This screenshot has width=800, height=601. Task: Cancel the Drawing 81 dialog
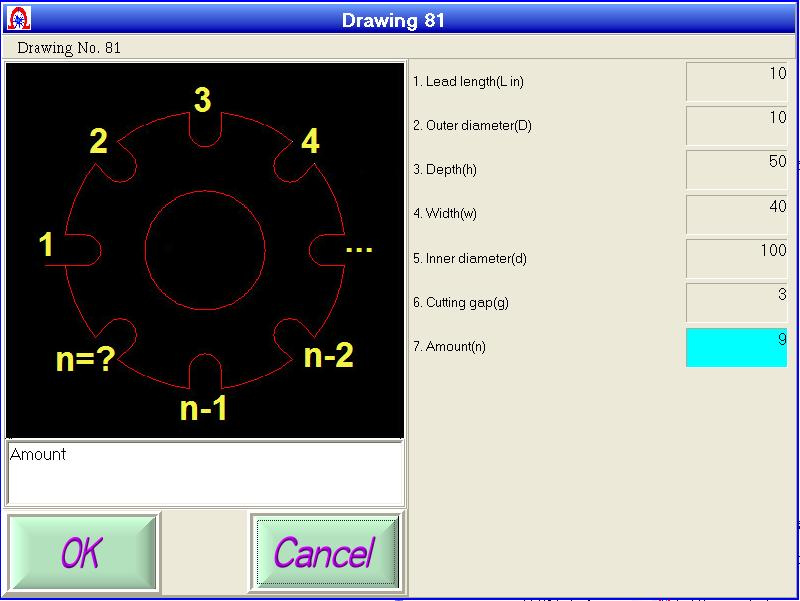pos(325,553)
